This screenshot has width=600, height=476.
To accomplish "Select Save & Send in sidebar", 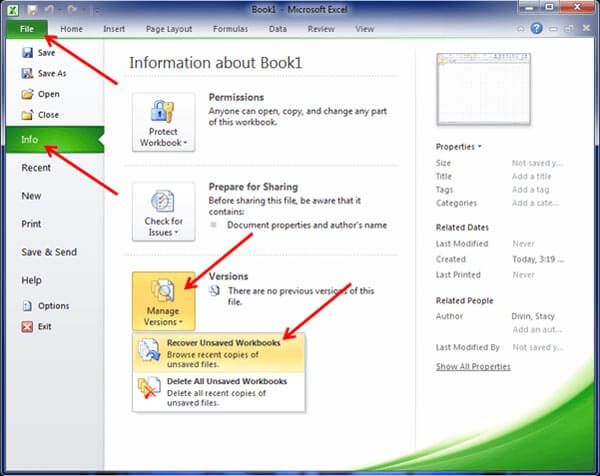I will pyautogui.click(x=49, y=252).
